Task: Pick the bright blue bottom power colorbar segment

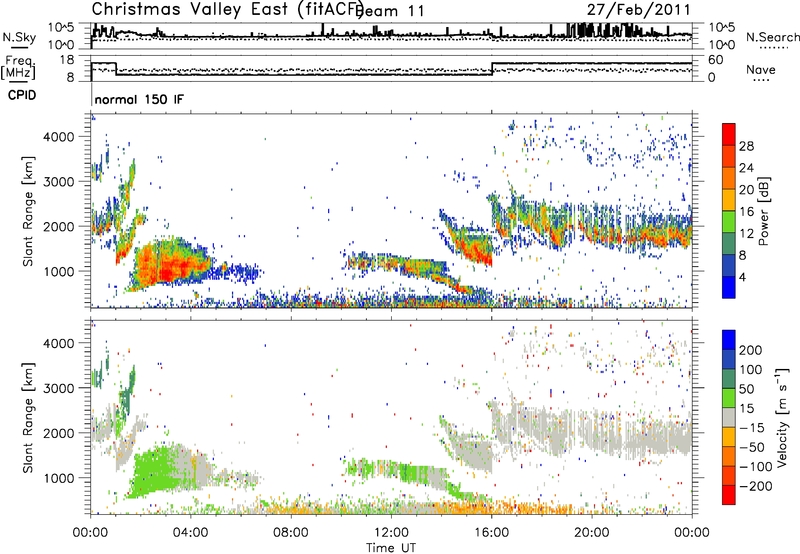Action: pyautogui.click(x=729, y=287)
